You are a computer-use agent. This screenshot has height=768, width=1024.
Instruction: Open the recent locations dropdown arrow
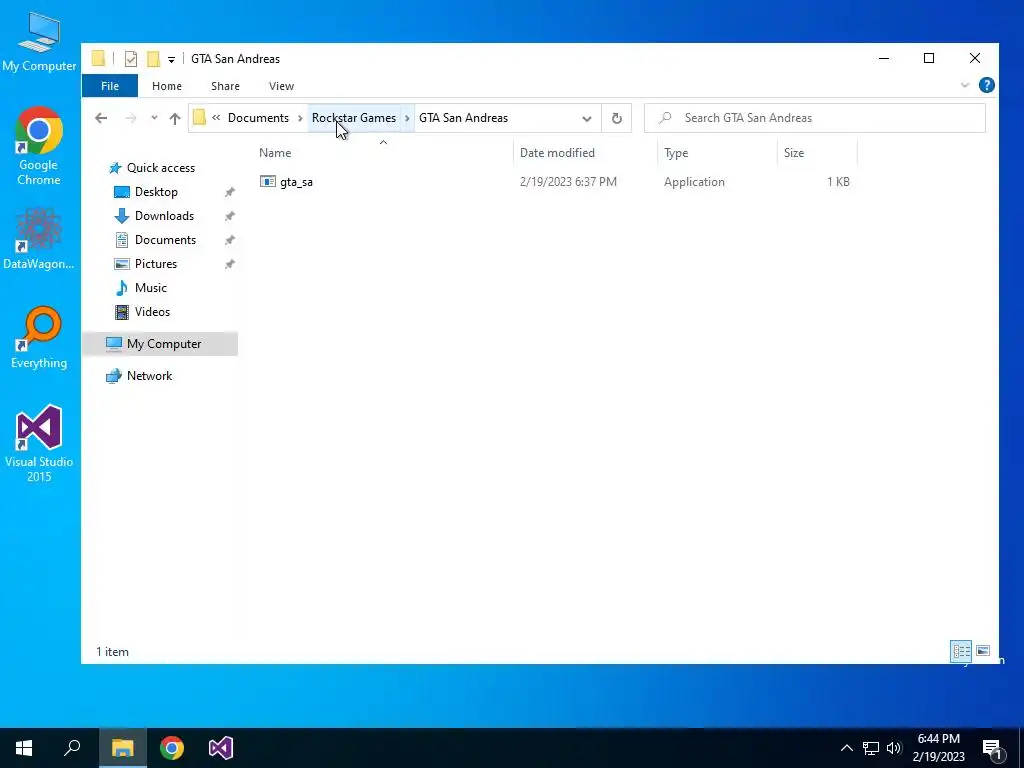[x=154, y=118]
